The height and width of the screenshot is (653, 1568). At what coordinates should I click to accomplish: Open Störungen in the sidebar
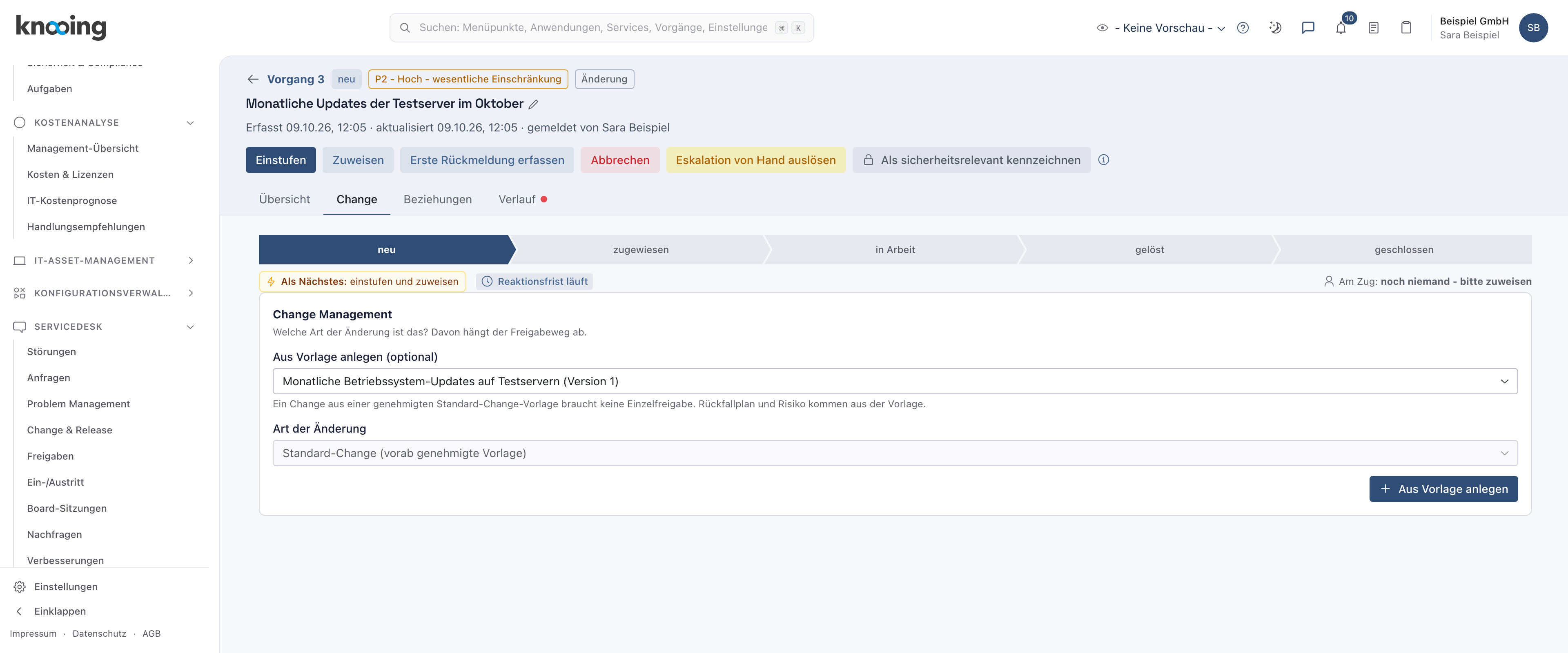click(x=52, y=352)
